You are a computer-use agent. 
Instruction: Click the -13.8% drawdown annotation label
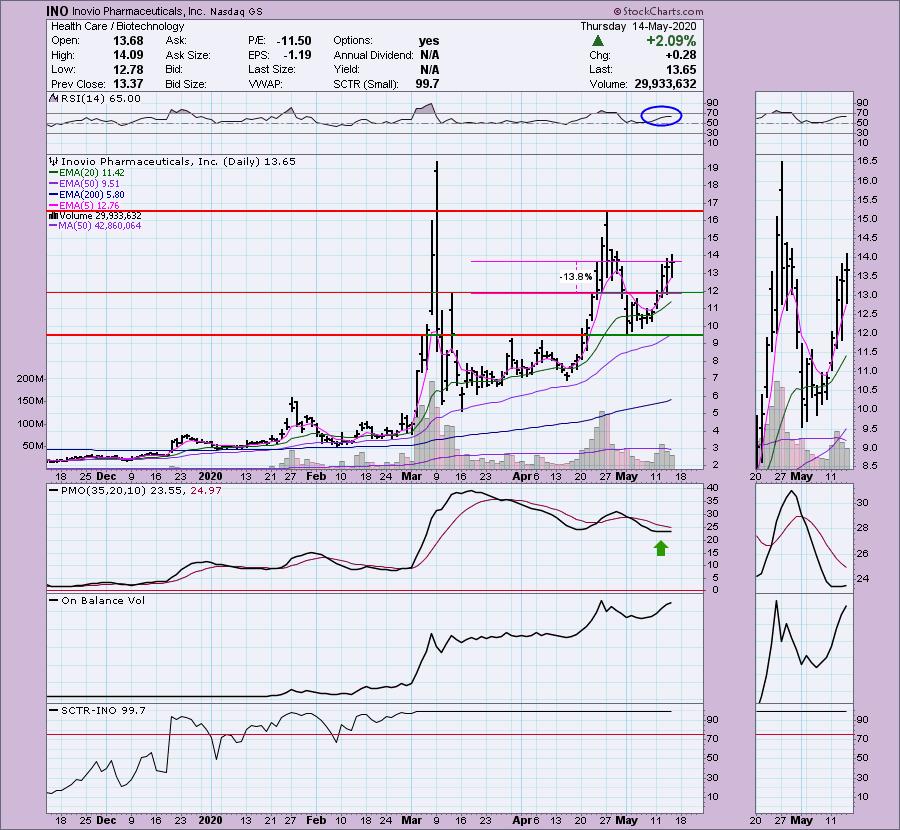point(576,277)
